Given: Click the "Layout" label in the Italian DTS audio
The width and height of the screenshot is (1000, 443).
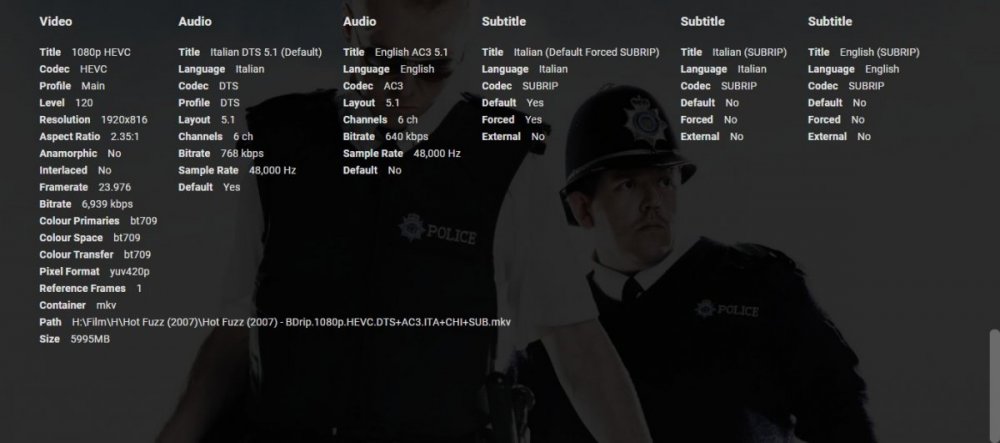Looking at the screenshot, I should (x=194, y=120).
